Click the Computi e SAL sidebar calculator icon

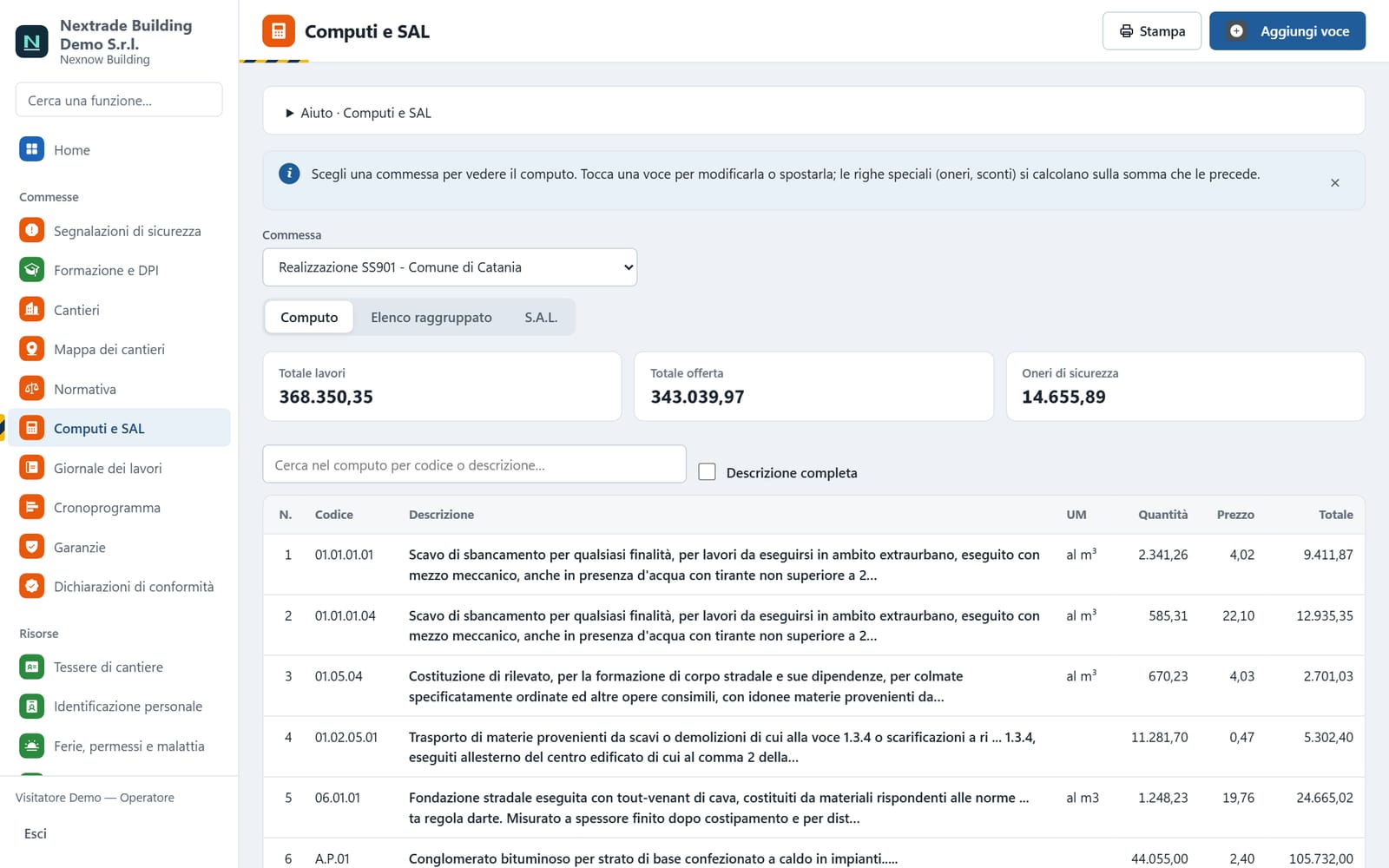tap(32, 428)
